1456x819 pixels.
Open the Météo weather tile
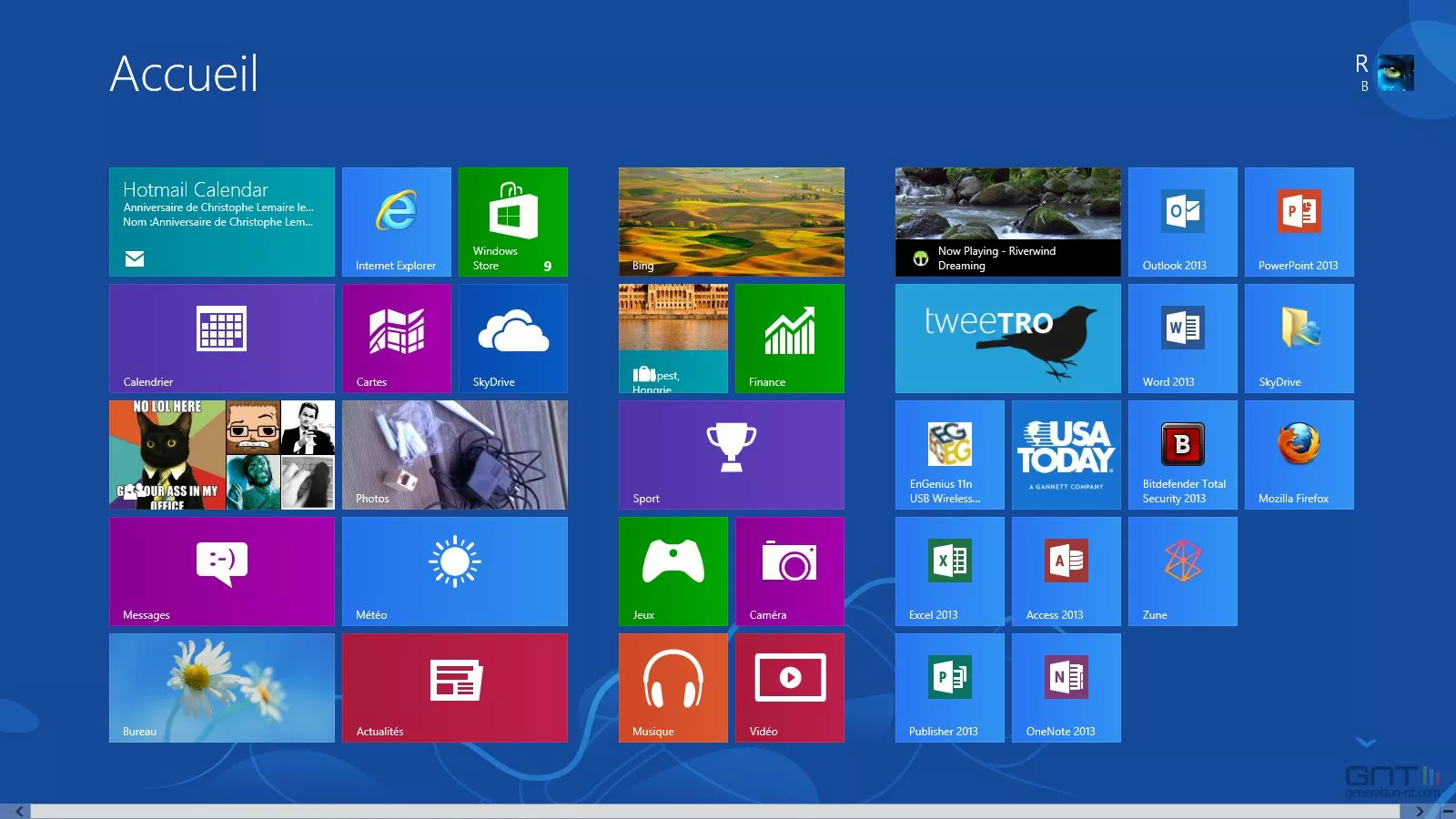pyautogui.click(x=454, y=571)
